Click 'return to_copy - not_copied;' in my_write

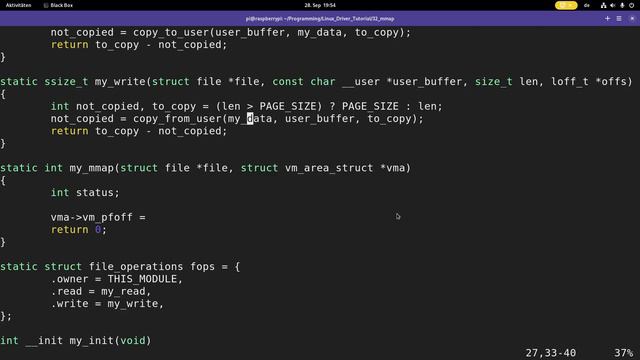(x=139, y=131)
